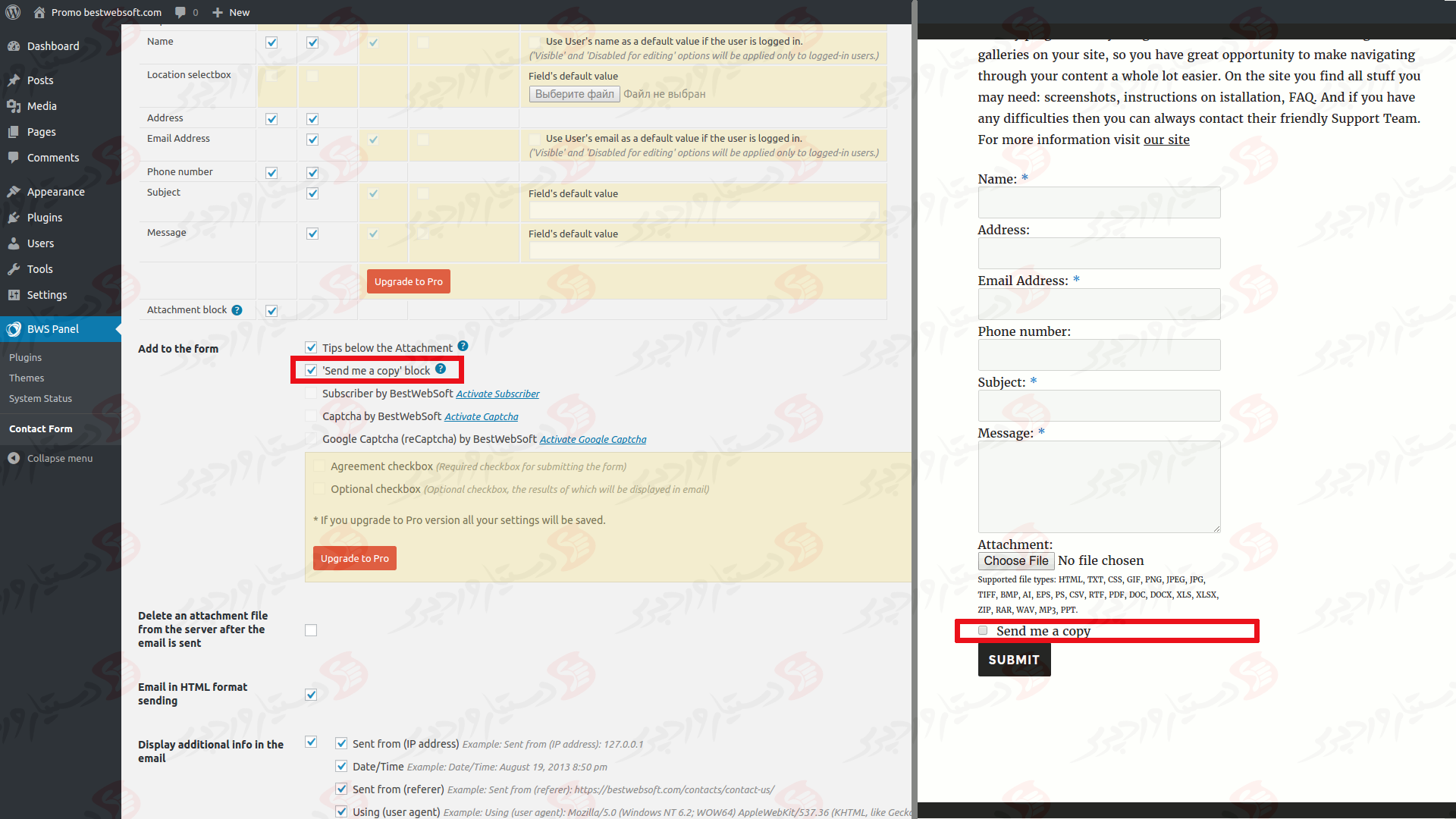
Task: Toggle Email in HTML format sending
Action: (311, 693)
